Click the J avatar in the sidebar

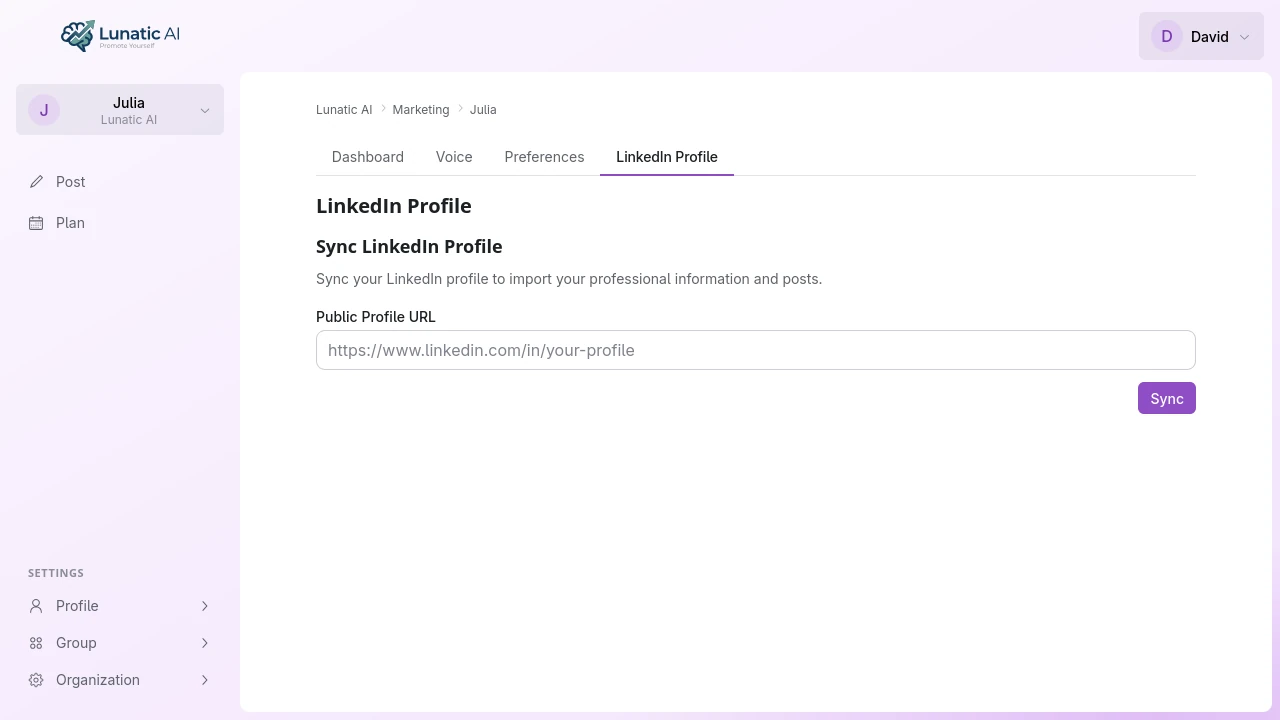pyautogui.click(x=44, y=110)
